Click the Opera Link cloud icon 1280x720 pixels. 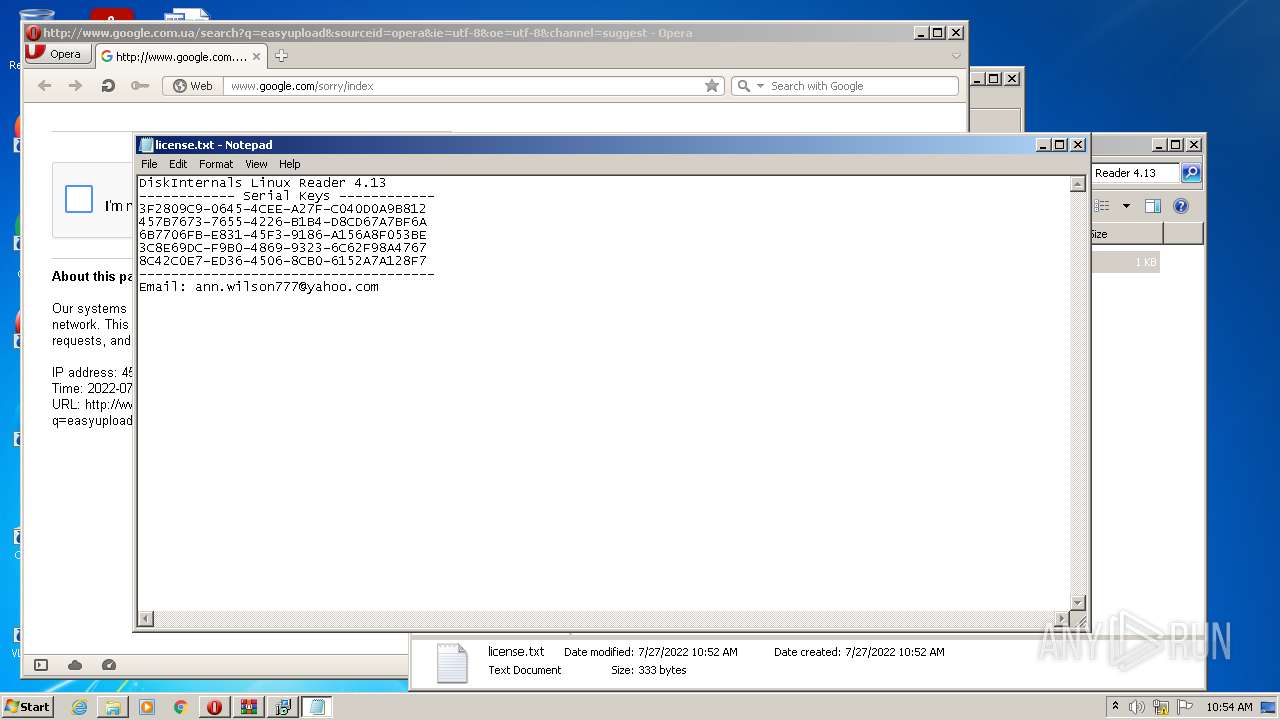[75, 665]
